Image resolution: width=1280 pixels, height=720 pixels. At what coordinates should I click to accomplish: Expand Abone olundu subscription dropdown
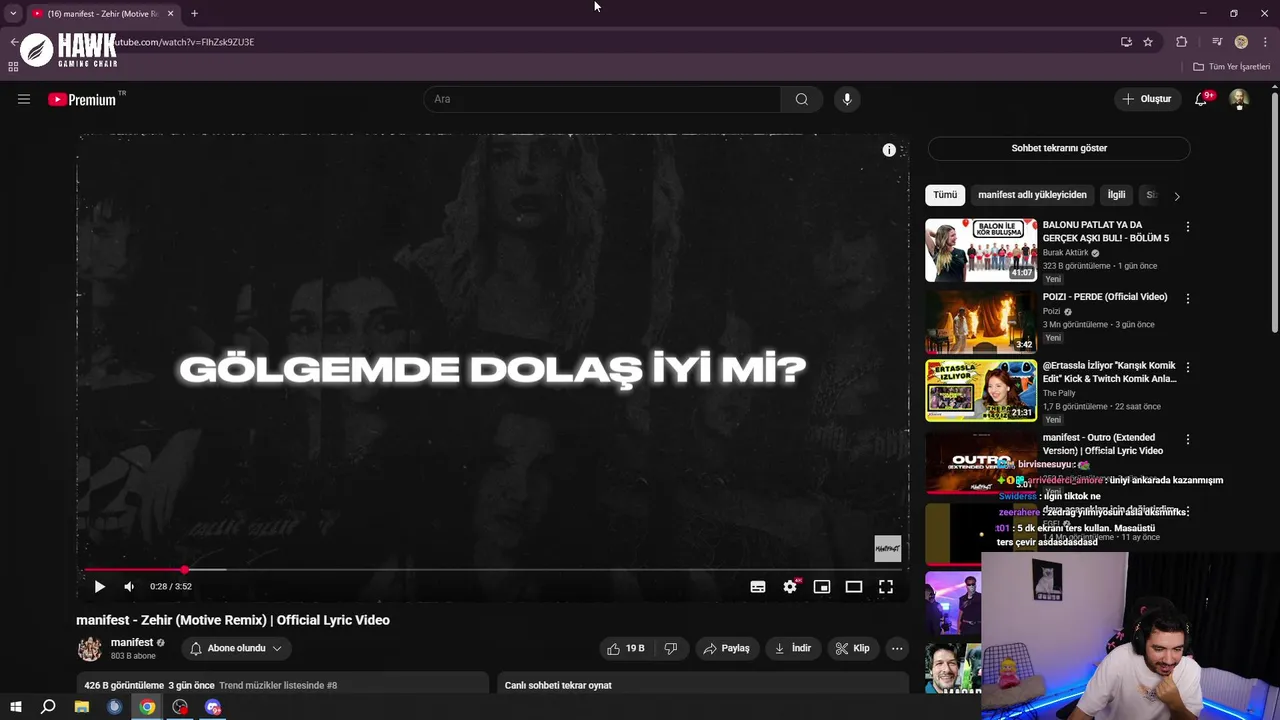236,648
